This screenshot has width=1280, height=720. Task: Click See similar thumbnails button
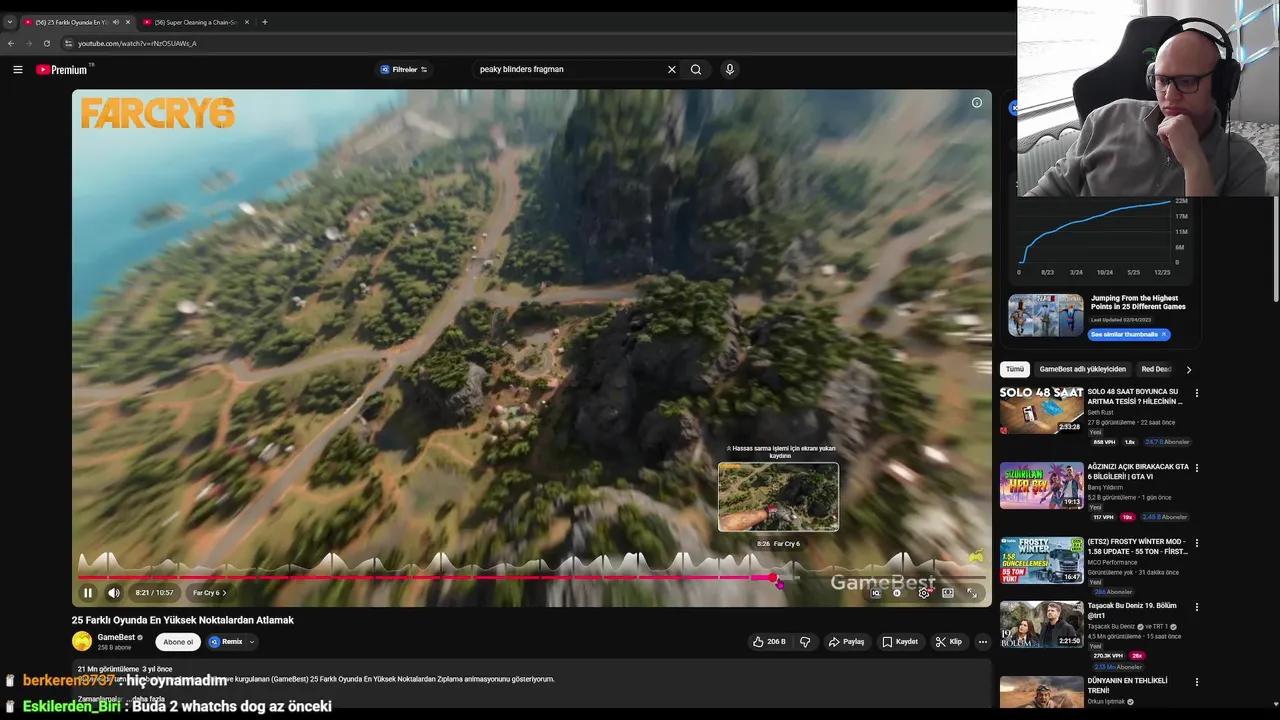click(x=1129, y=334)
